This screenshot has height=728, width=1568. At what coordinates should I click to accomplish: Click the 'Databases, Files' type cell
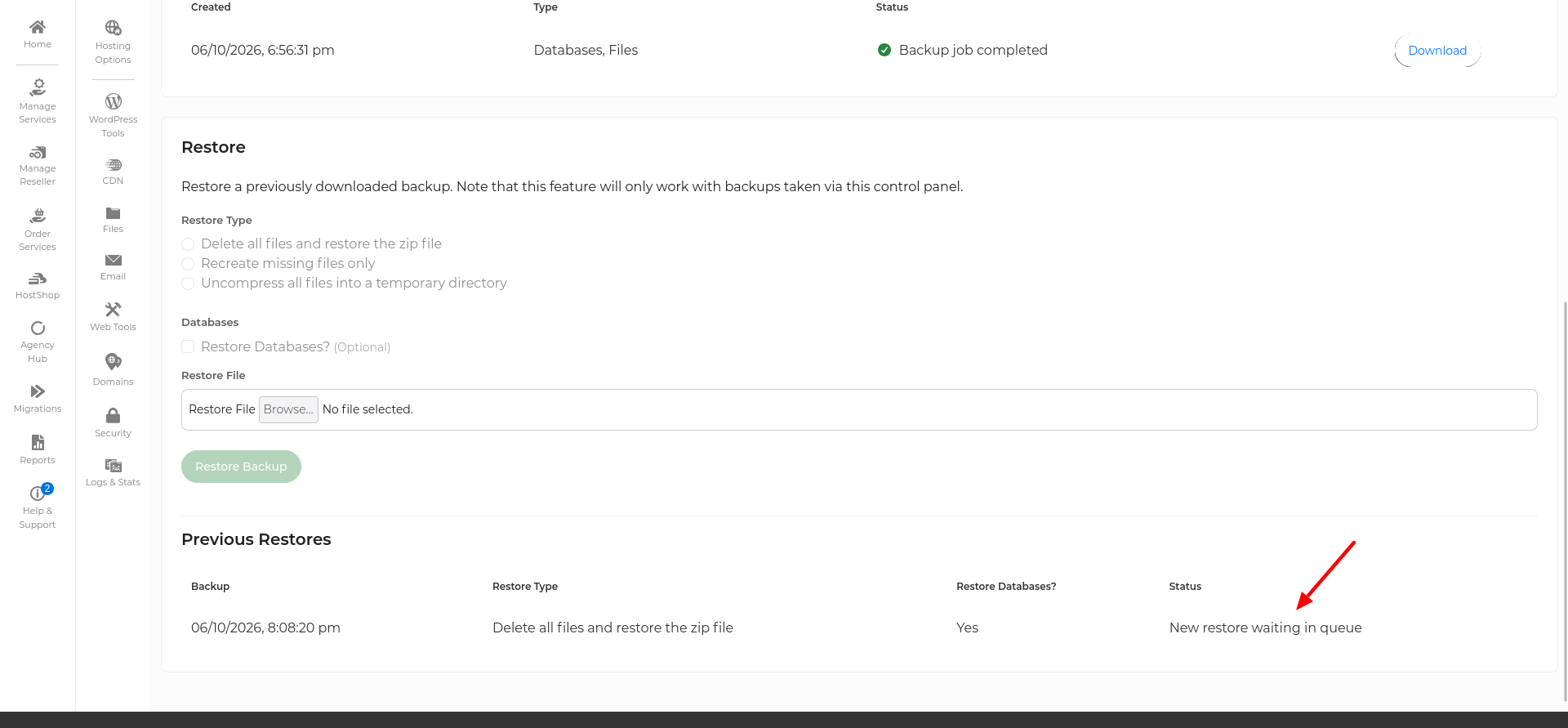(586, 50)
